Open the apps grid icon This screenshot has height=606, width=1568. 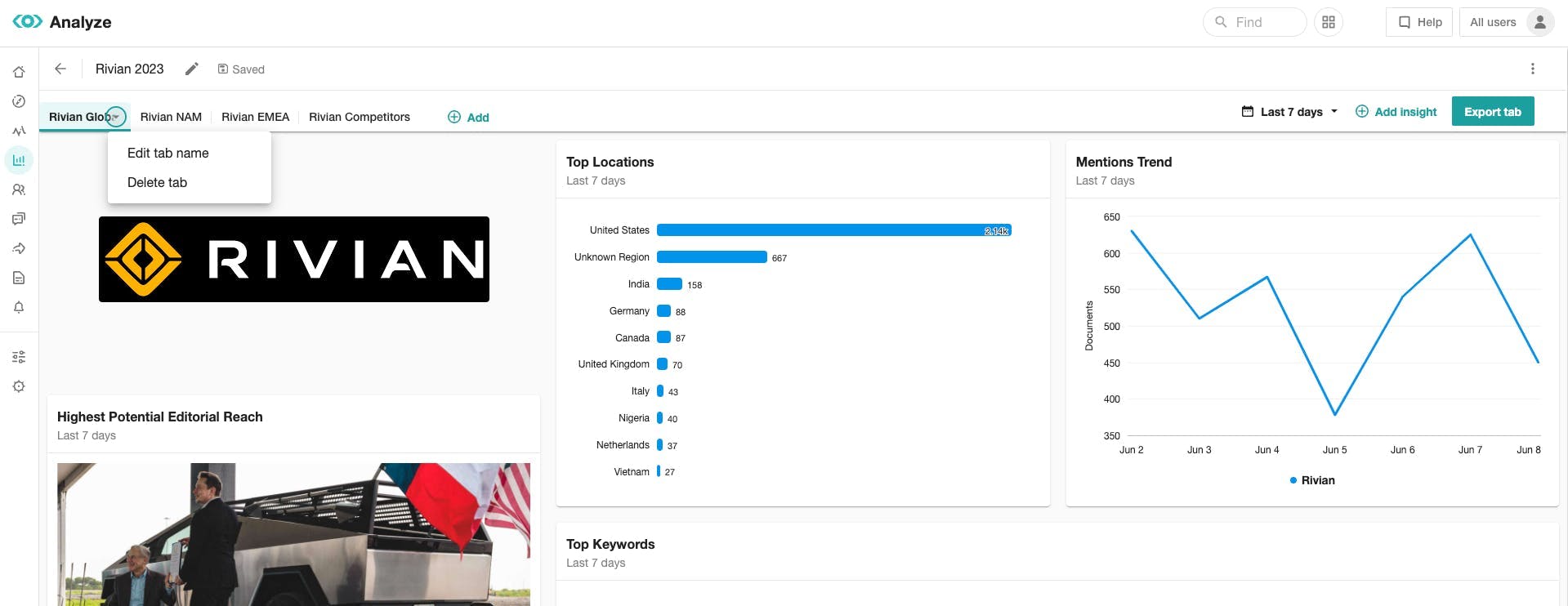(1329, 22)
